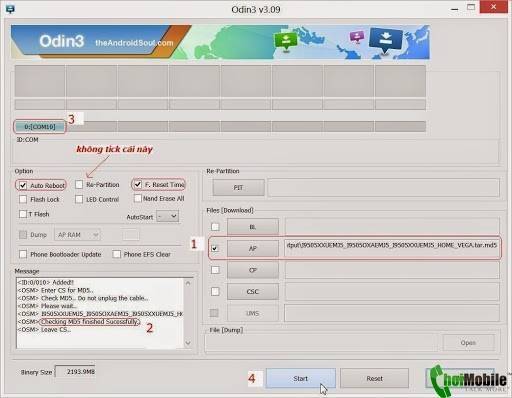Viewport: 512px width, 398px height.
Task: Untick the checkbox beside the AP button
Action: (x=215, y=248)
